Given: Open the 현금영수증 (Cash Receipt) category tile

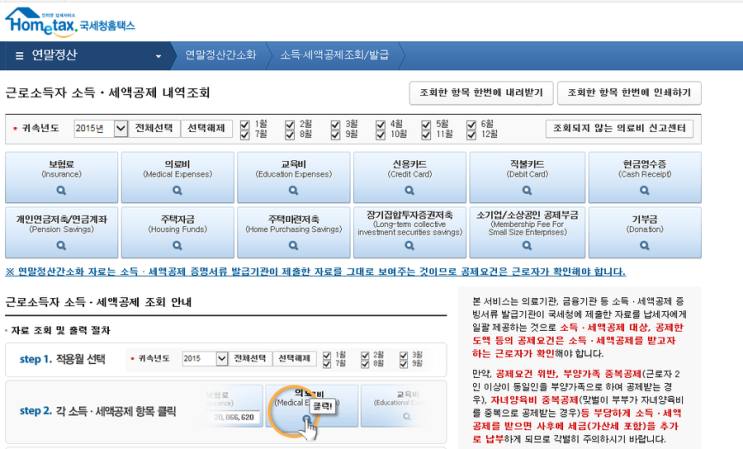Looking at the screenshot, I should 644,178.
